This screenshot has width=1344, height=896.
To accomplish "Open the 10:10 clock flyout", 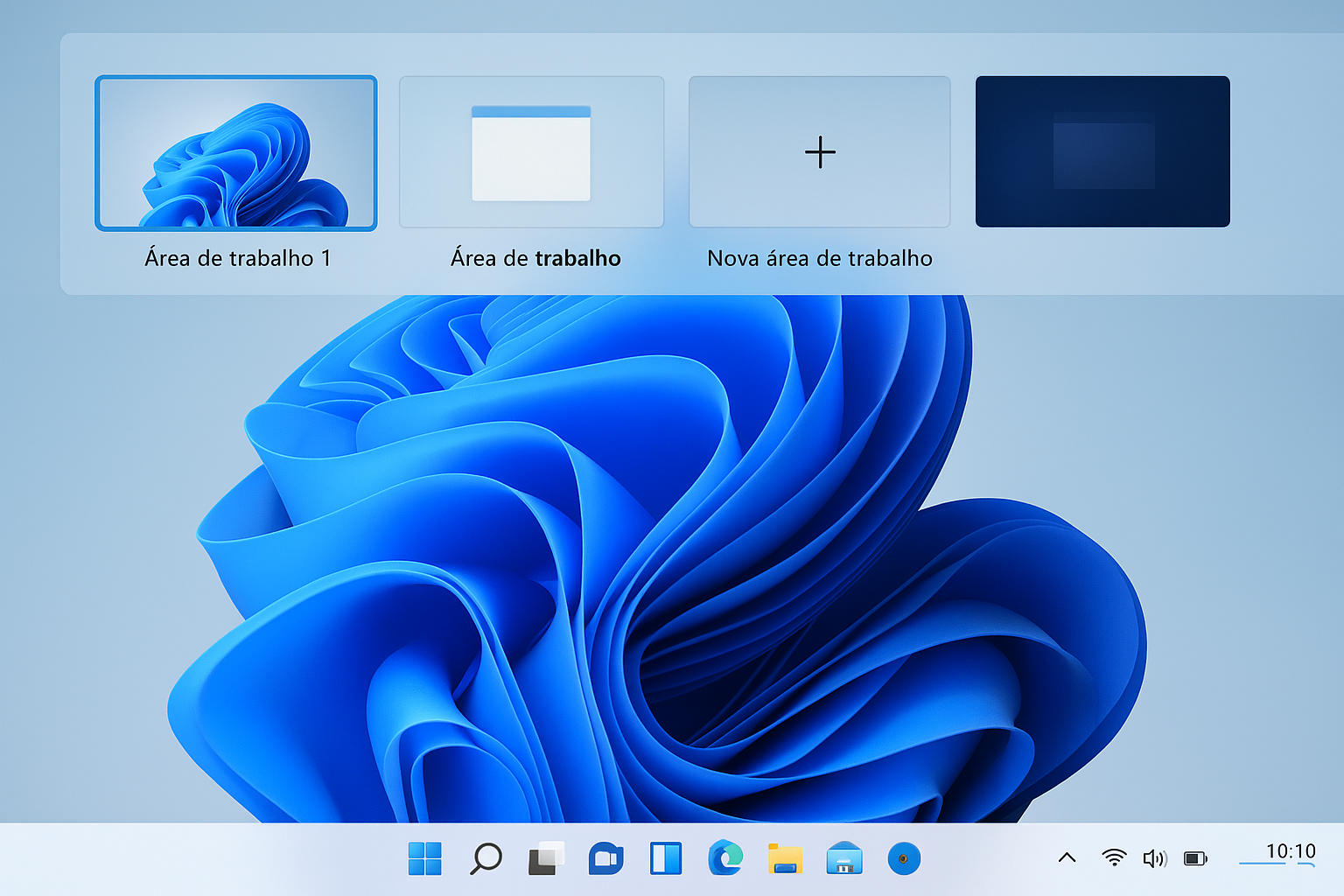I will pyautogui.click(x=1291, y=851).
